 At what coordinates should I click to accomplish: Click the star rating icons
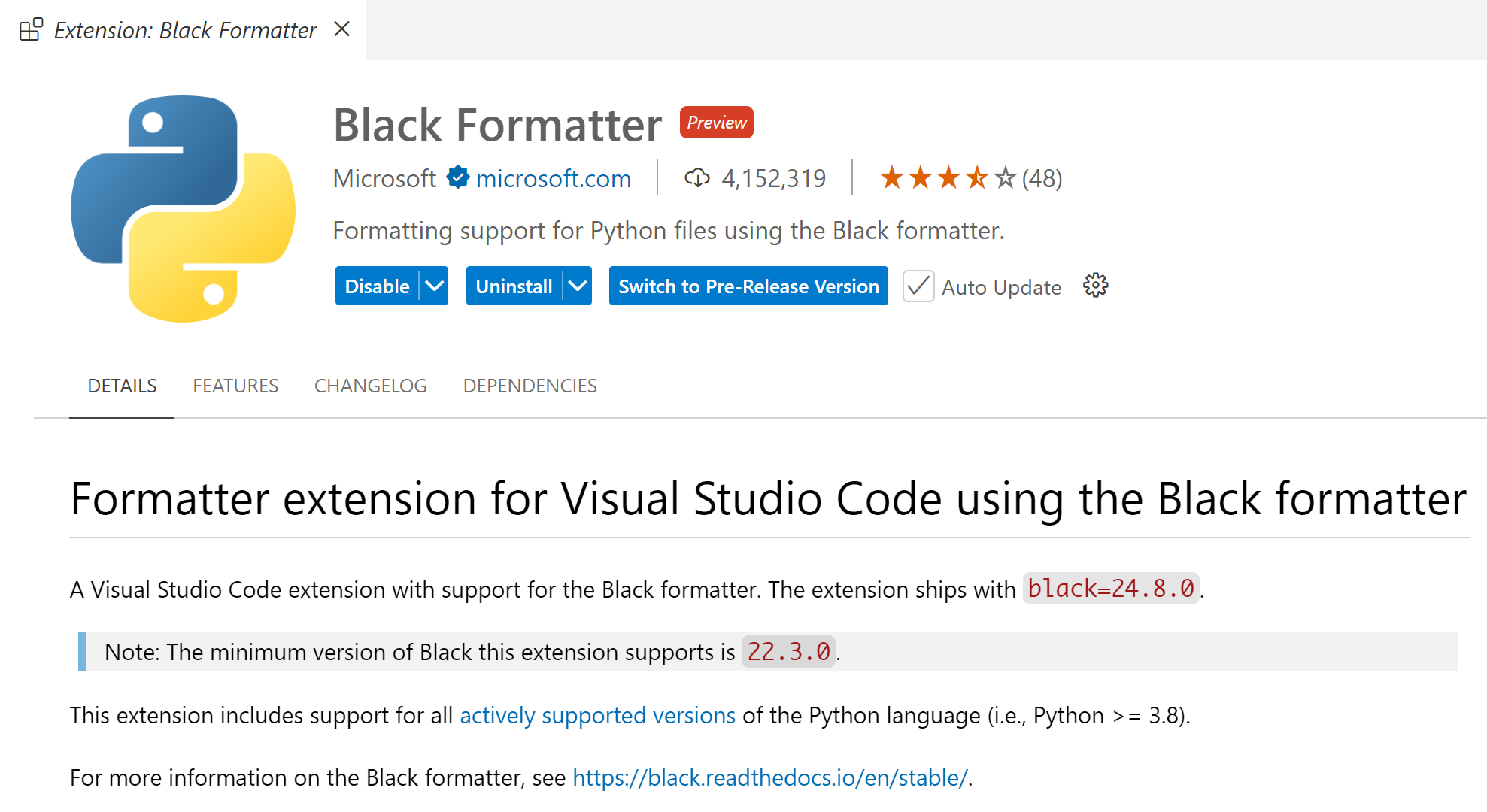click(948, 178)
